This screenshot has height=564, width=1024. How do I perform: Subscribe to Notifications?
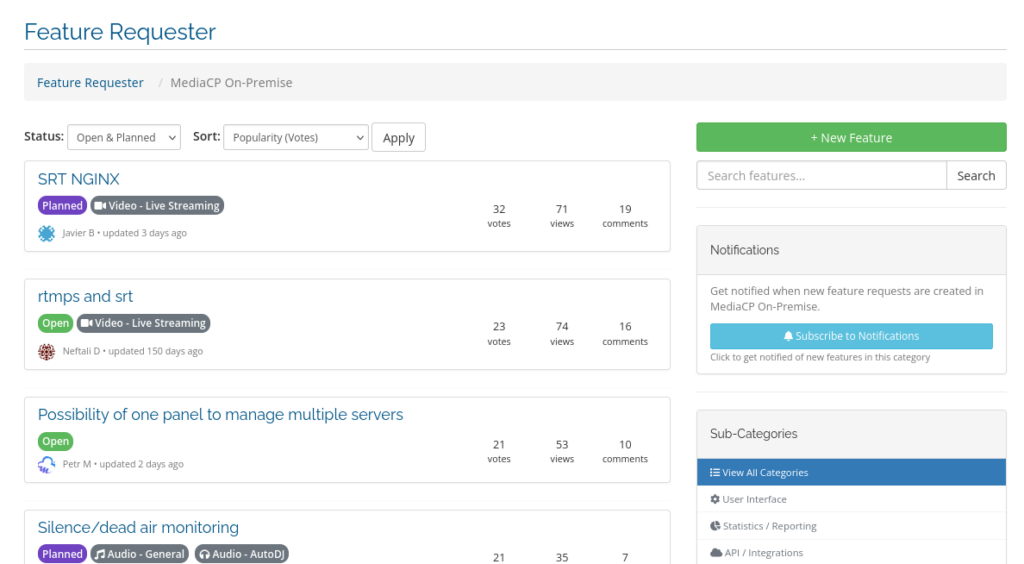(x=851, y=336)
